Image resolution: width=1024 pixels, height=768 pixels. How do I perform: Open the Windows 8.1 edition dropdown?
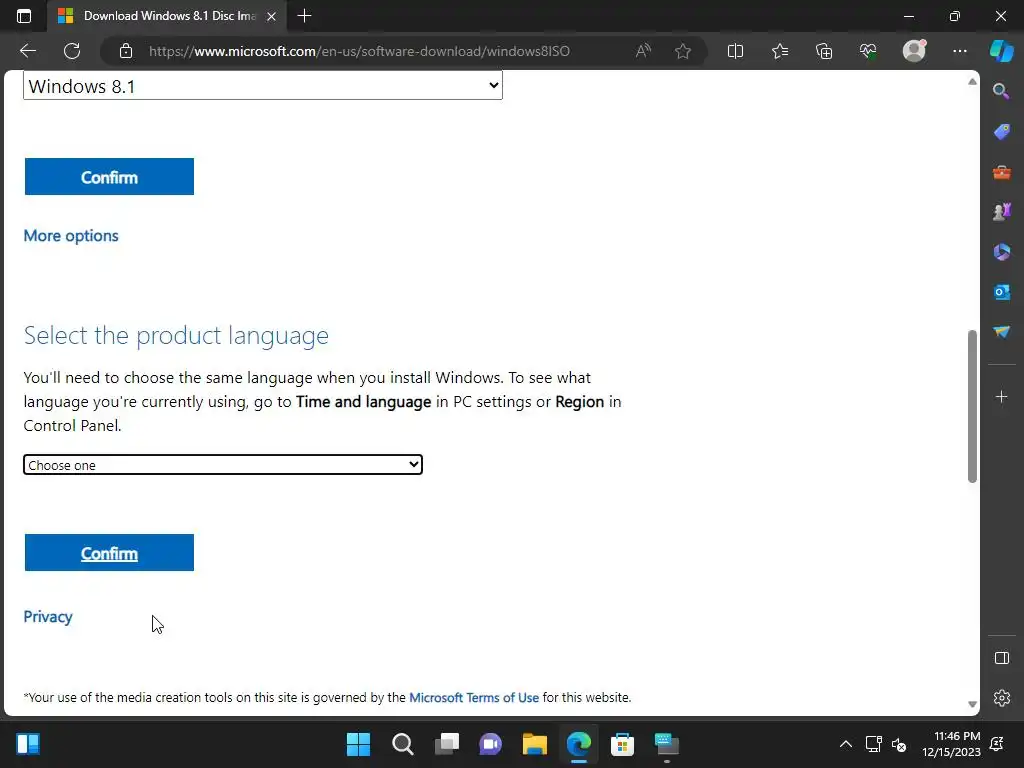point(263,86)
